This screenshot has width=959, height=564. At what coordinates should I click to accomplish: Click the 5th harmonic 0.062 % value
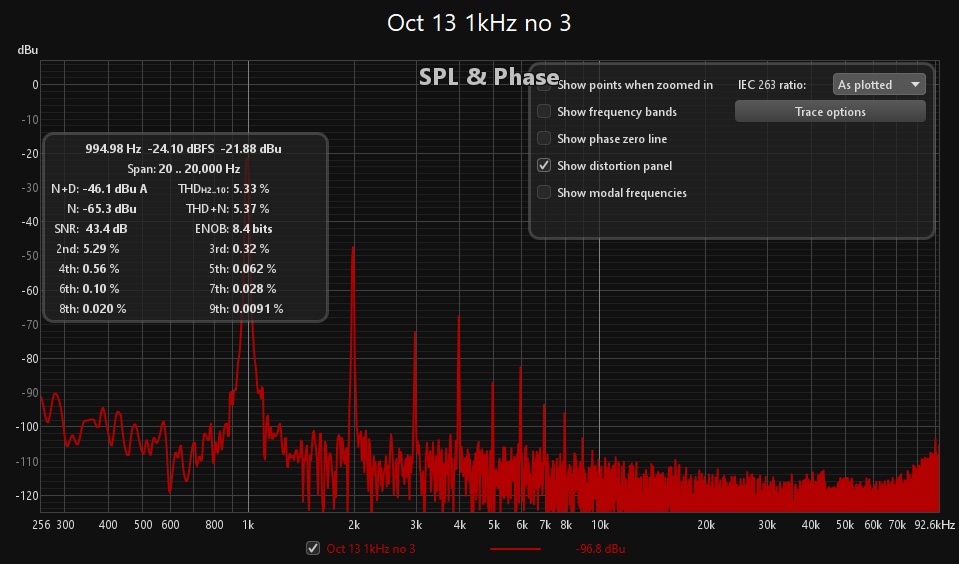point(254,269)
